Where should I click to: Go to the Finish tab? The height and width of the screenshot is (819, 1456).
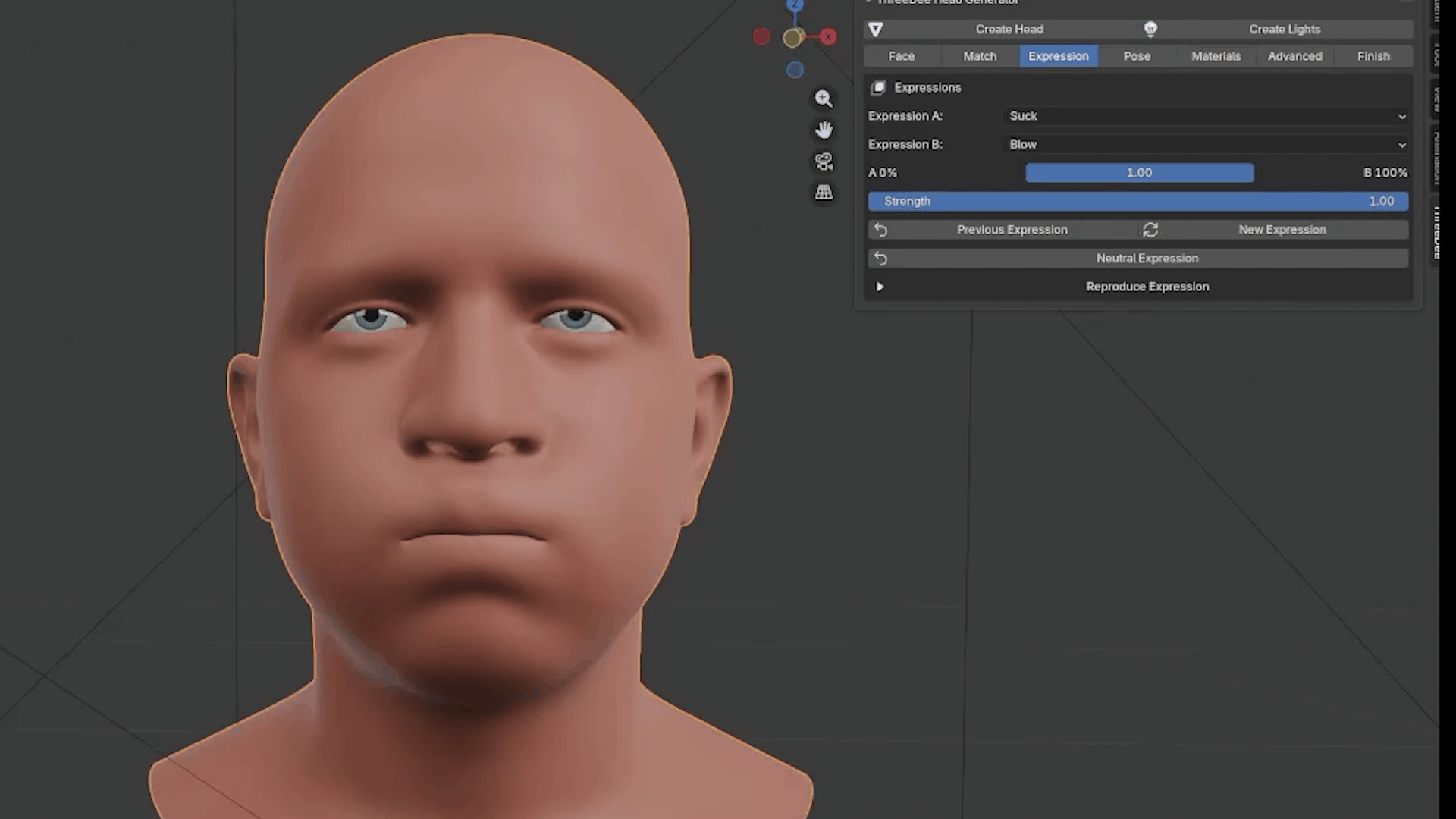[x=1373, y=56]
